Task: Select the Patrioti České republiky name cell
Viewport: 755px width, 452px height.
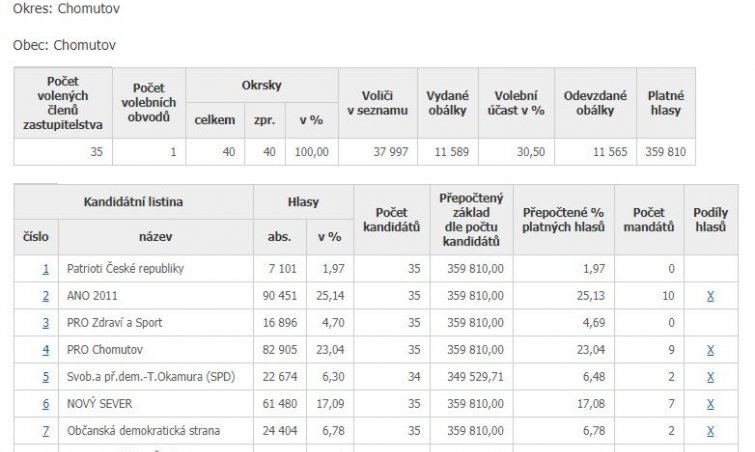Action: point(125,269)
